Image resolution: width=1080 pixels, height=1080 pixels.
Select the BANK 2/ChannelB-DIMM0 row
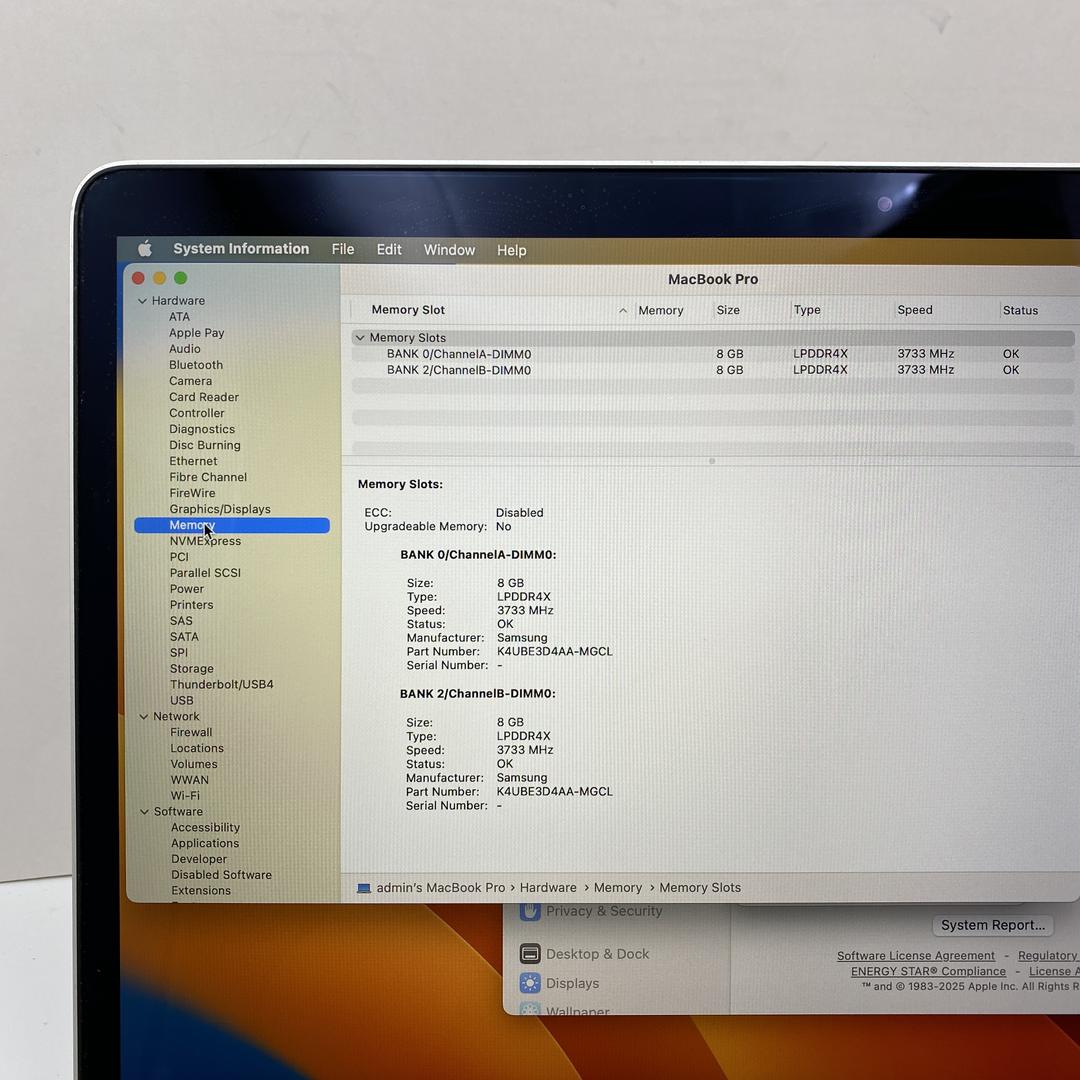(713, 370)
